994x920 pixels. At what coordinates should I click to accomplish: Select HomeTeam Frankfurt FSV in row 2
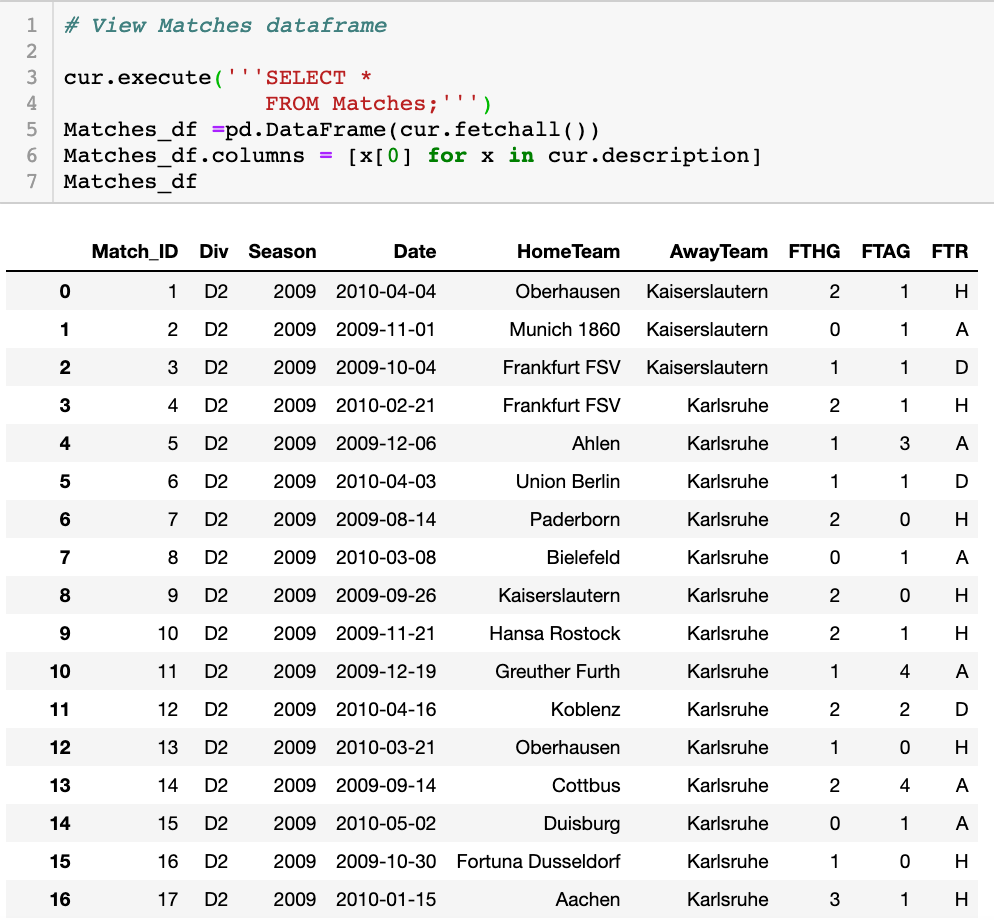point(561,368)
